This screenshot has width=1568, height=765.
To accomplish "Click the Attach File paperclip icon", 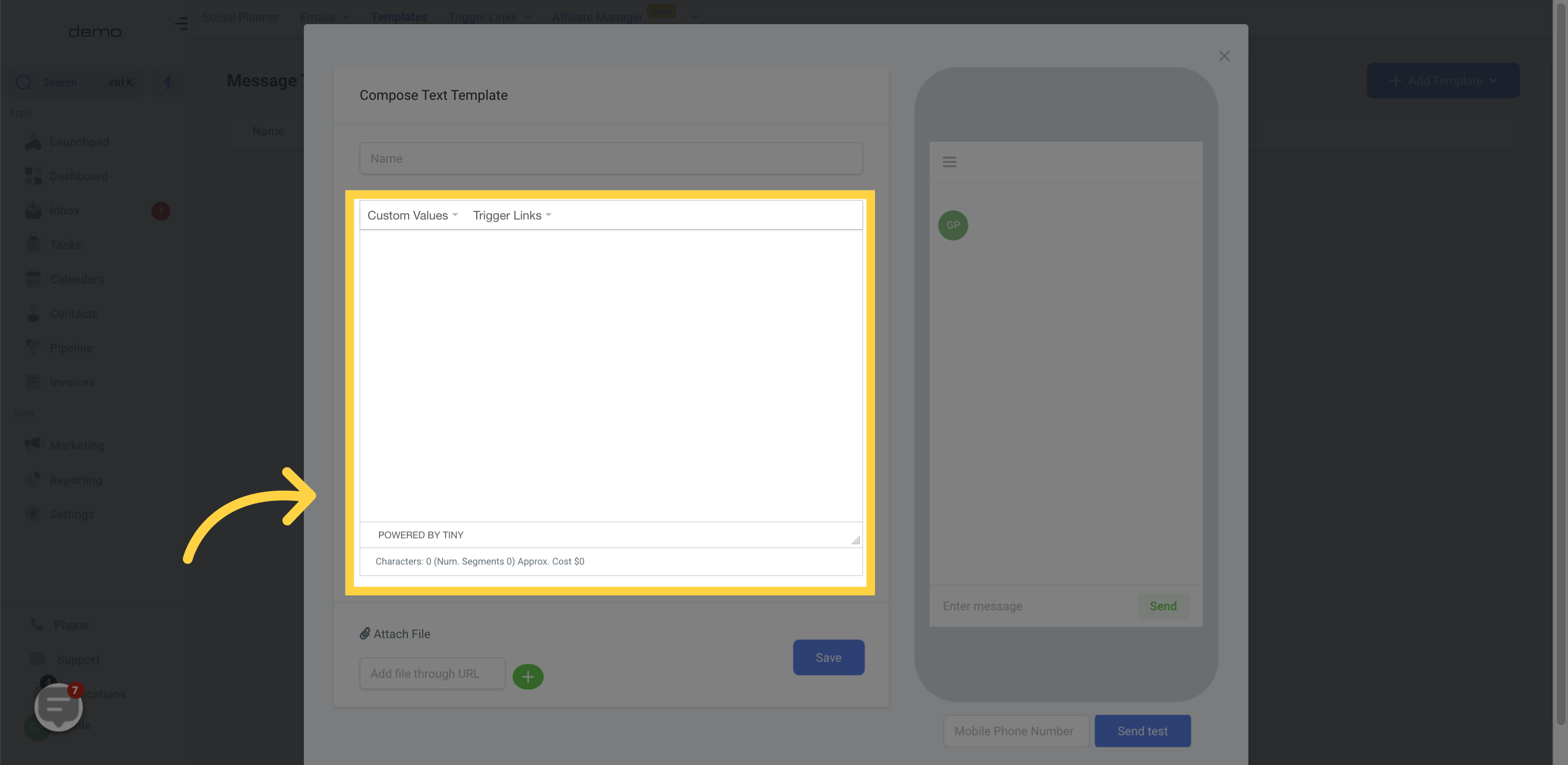I will click(364, 633).
